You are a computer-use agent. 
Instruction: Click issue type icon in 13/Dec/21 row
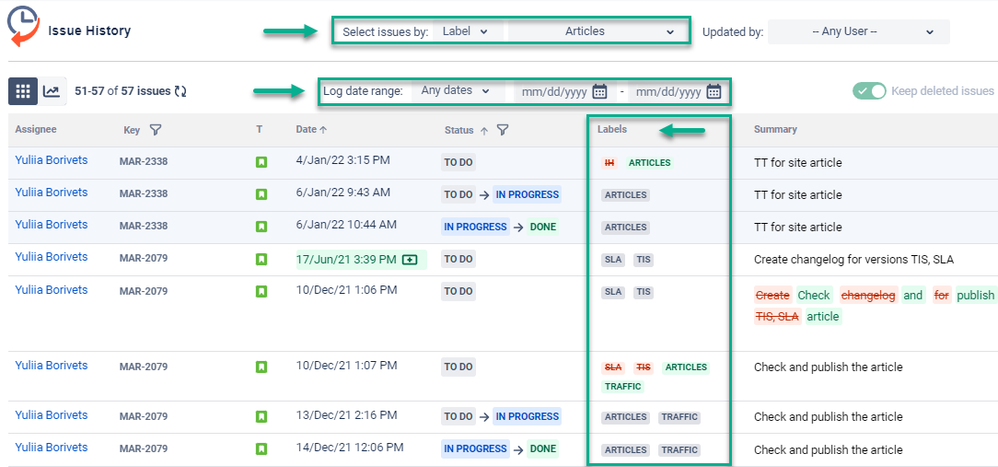(261, 417)
